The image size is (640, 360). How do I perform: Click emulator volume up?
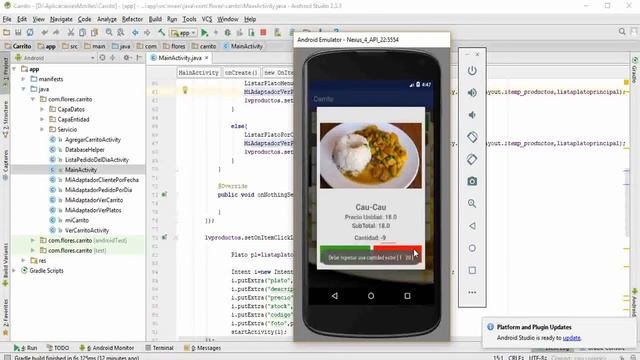coord(472,93)
